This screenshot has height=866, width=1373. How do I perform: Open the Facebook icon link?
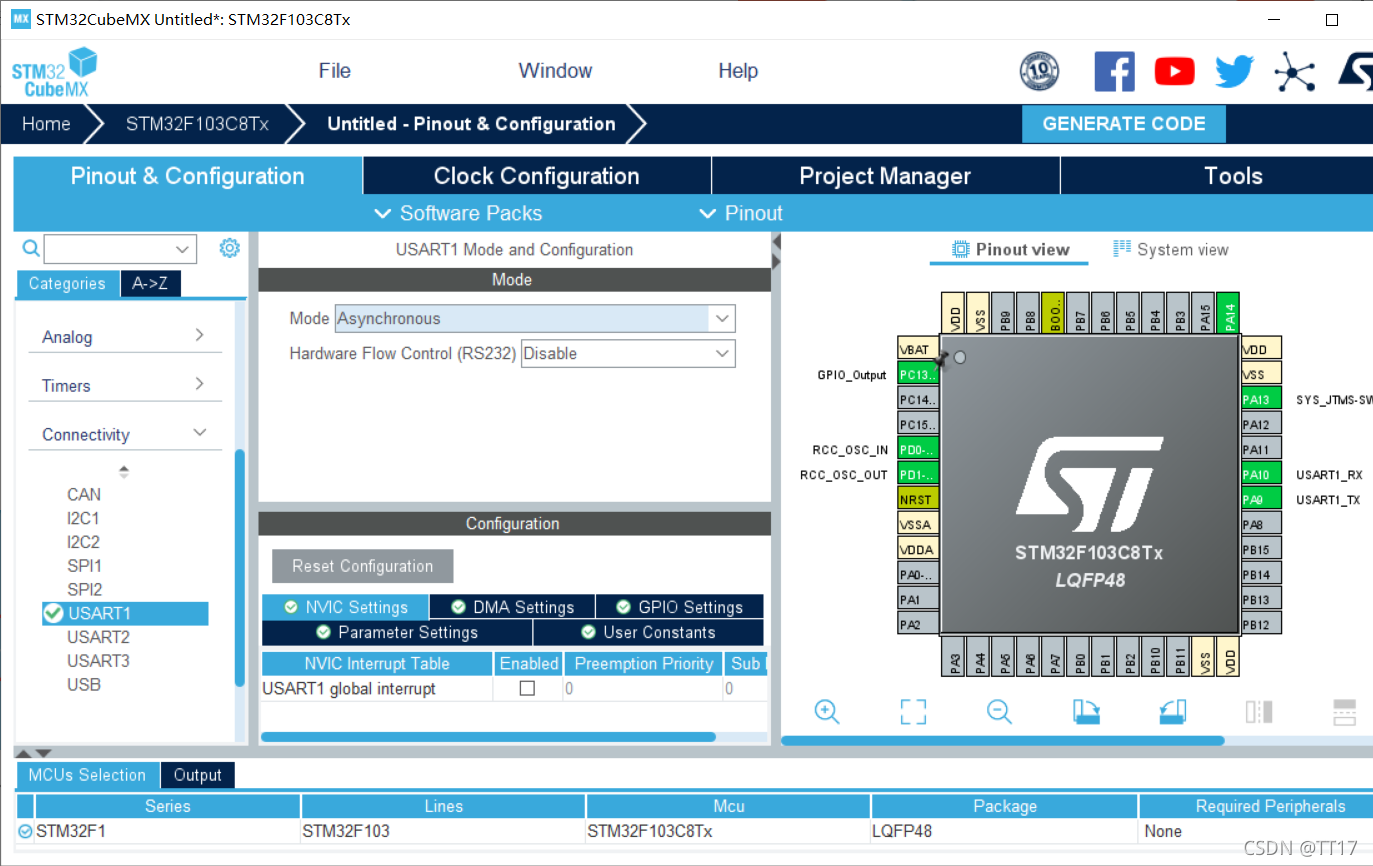(1114, 71)
